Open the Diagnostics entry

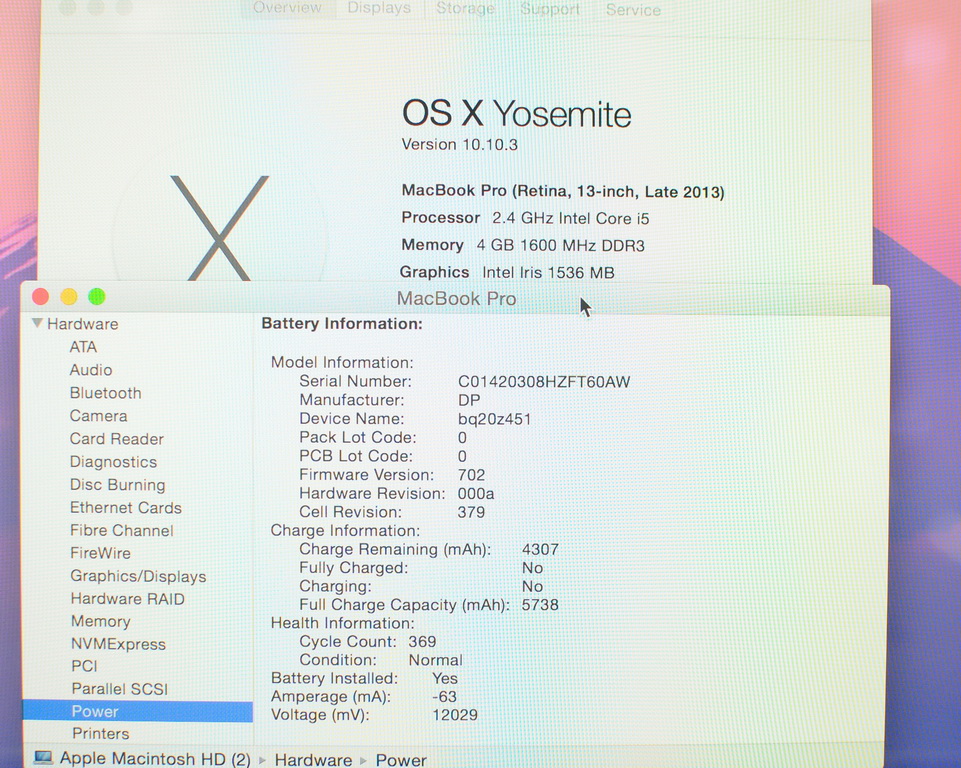pos(113,462)
